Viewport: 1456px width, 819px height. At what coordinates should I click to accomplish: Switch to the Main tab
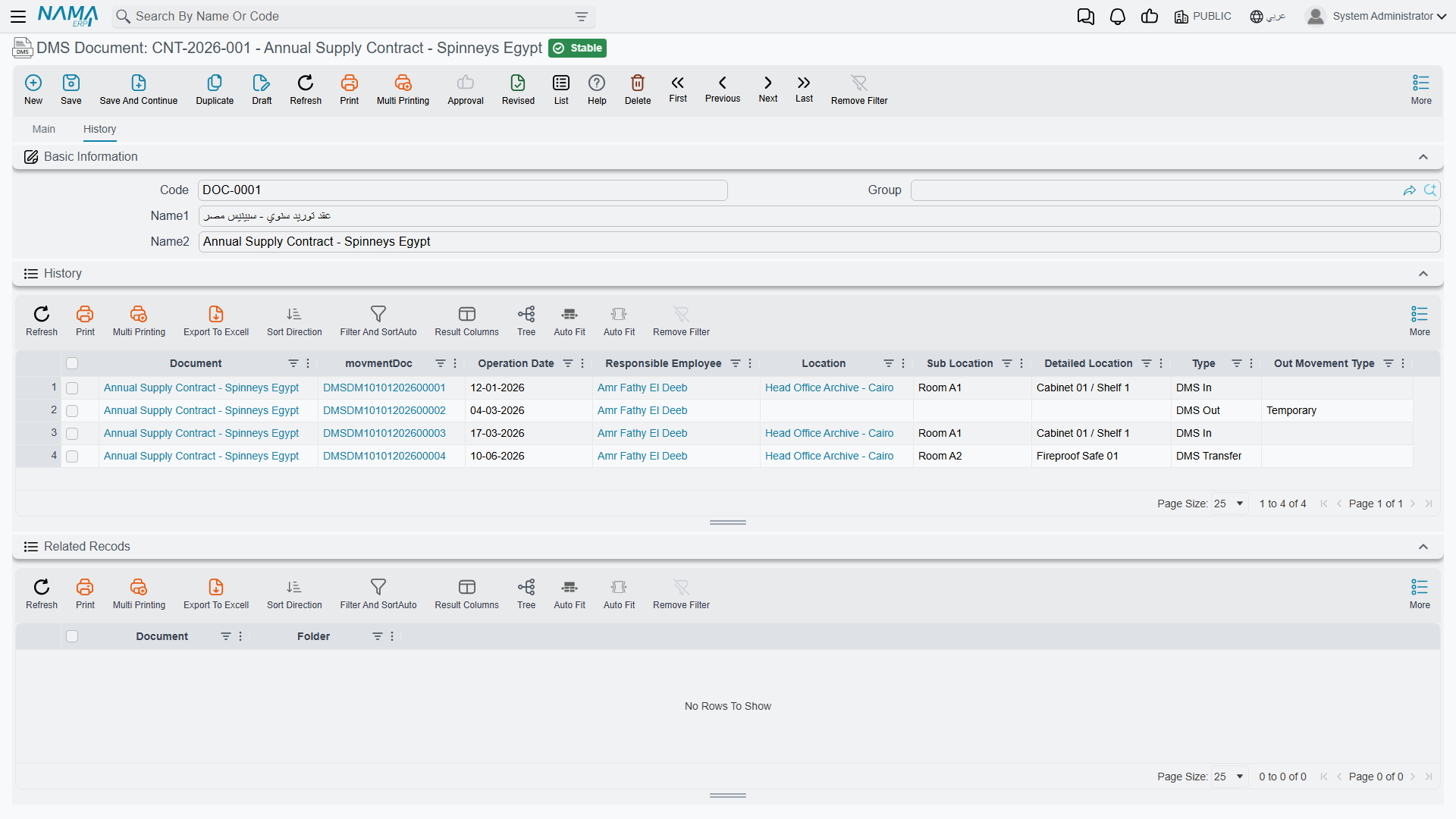pyautogui.click(x=44, y=129)
